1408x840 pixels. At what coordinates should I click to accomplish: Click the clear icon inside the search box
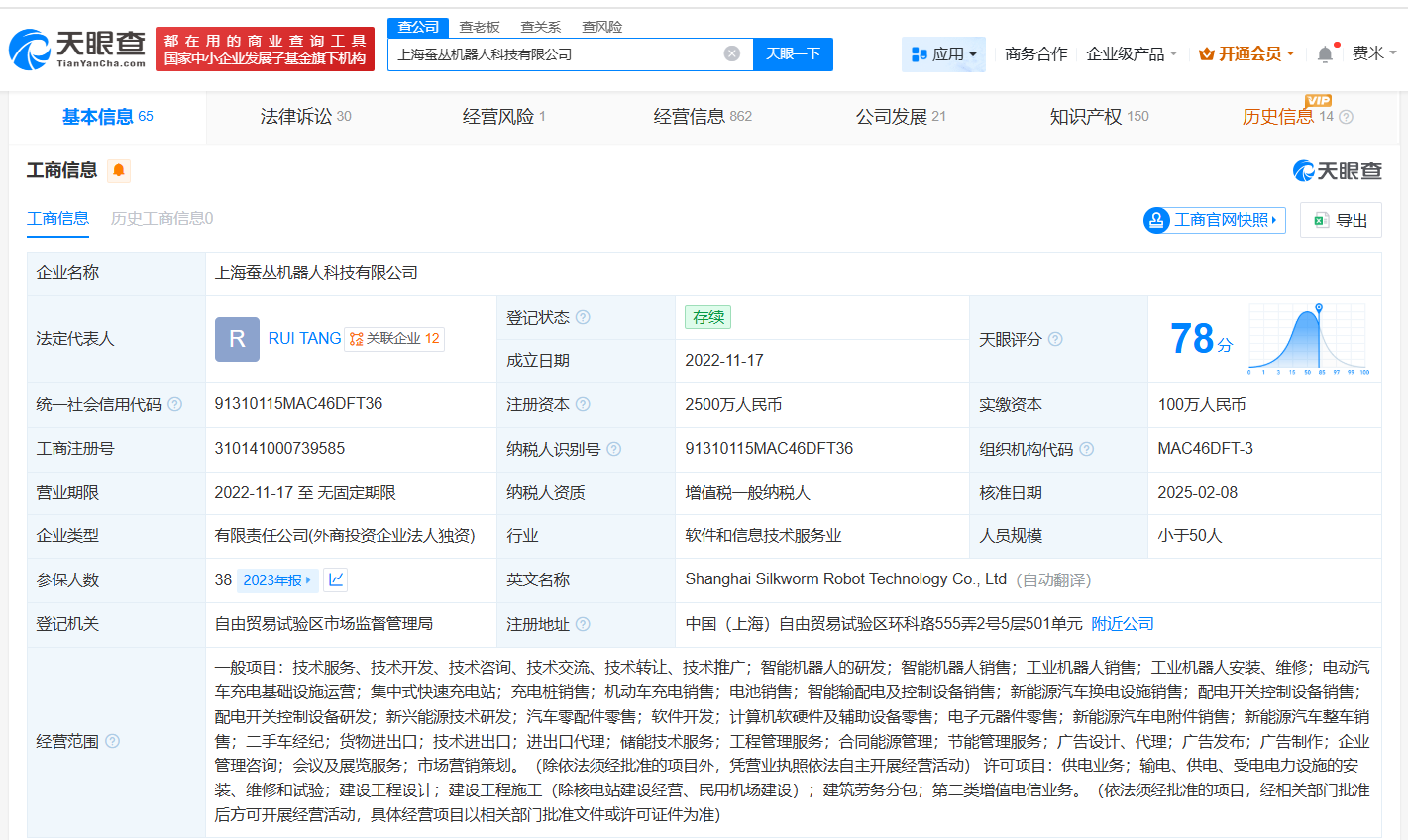(x=731, y=54)
